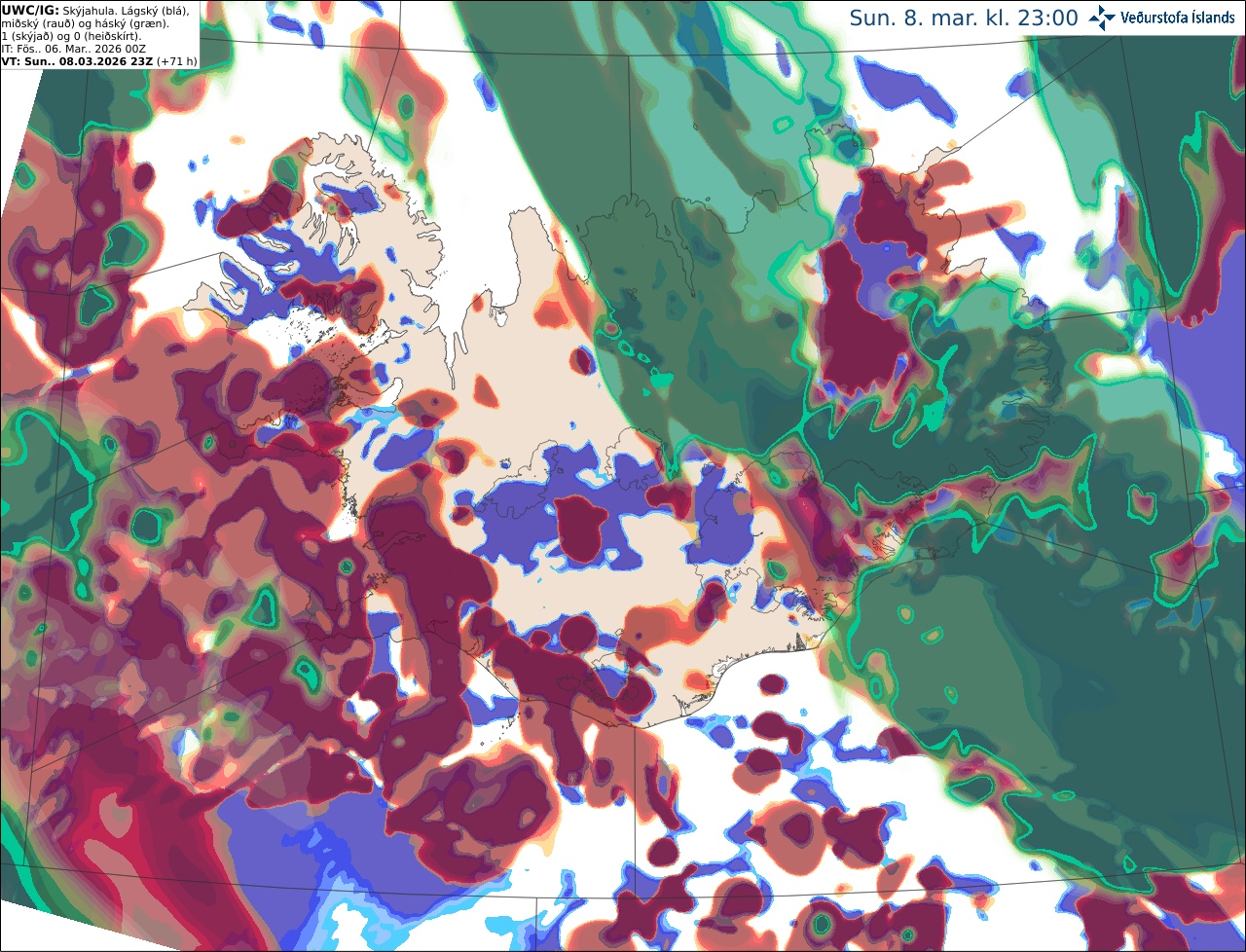Click the 'miðský (rauð) og háský (græn).' legend line

click(x=84, y=23)
